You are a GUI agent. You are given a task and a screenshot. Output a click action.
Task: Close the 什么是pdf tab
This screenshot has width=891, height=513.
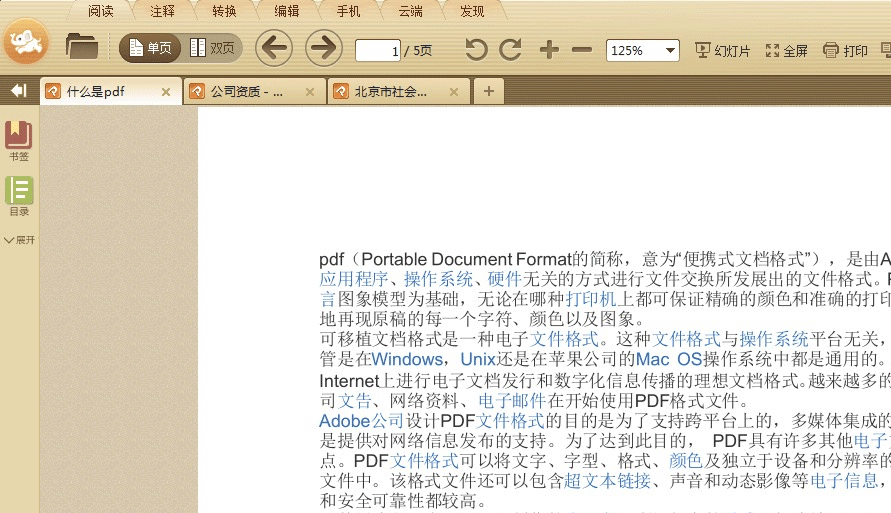pos(166,91)
